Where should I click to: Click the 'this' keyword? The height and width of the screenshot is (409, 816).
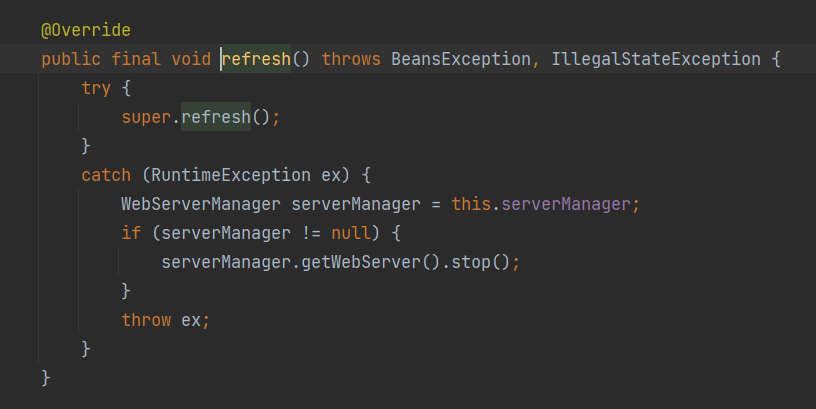coord(471,204)
